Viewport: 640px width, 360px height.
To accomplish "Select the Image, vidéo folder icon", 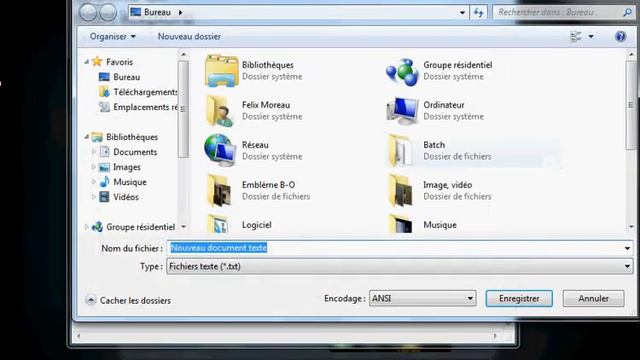I will point(401,190).
